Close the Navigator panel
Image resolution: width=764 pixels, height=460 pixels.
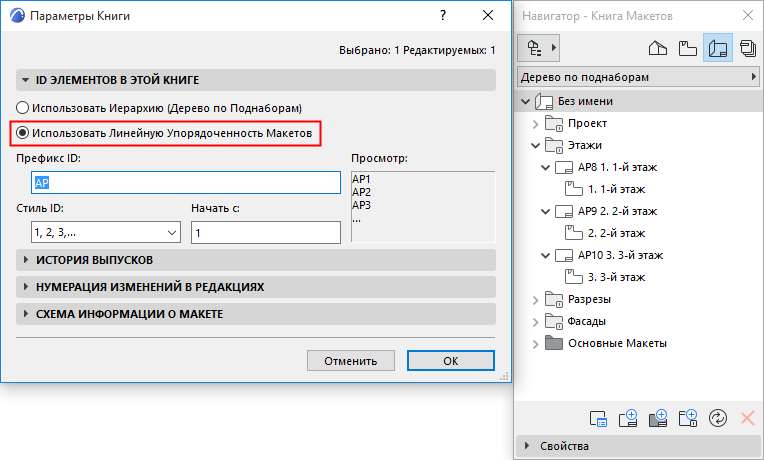[748, 16]
